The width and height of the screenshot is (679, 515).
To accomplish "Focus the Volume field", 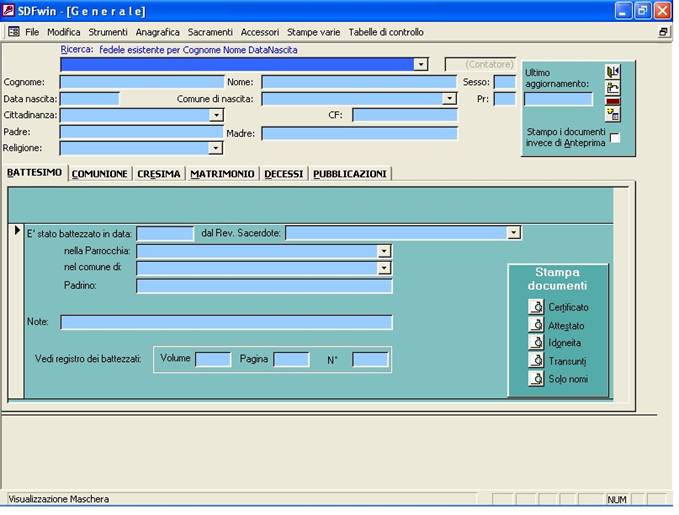I will (x=213, y=359).
